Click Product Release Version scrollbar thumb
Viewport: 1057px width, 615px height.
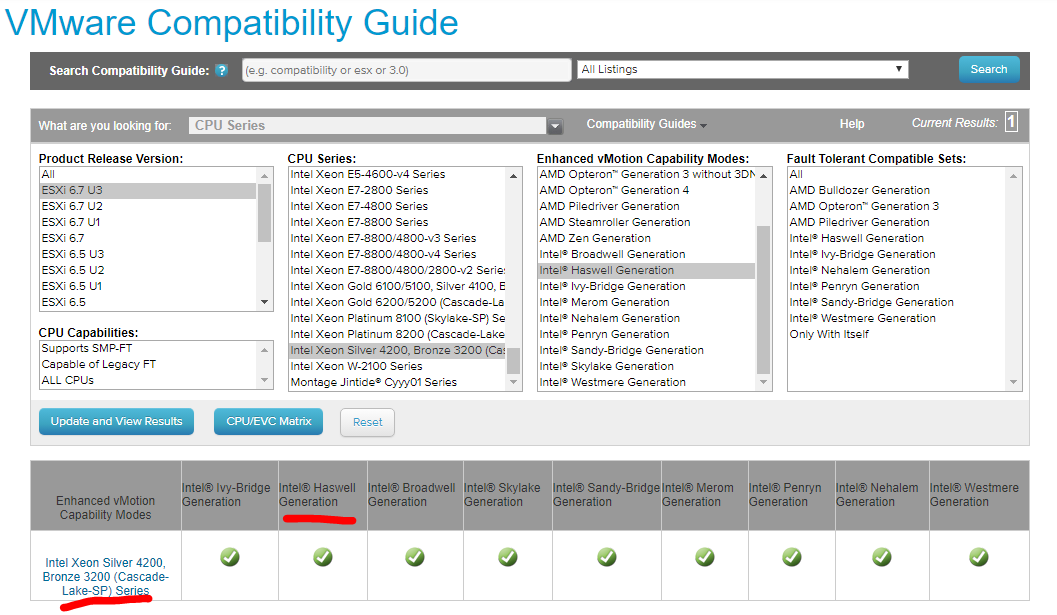point(264,213)
